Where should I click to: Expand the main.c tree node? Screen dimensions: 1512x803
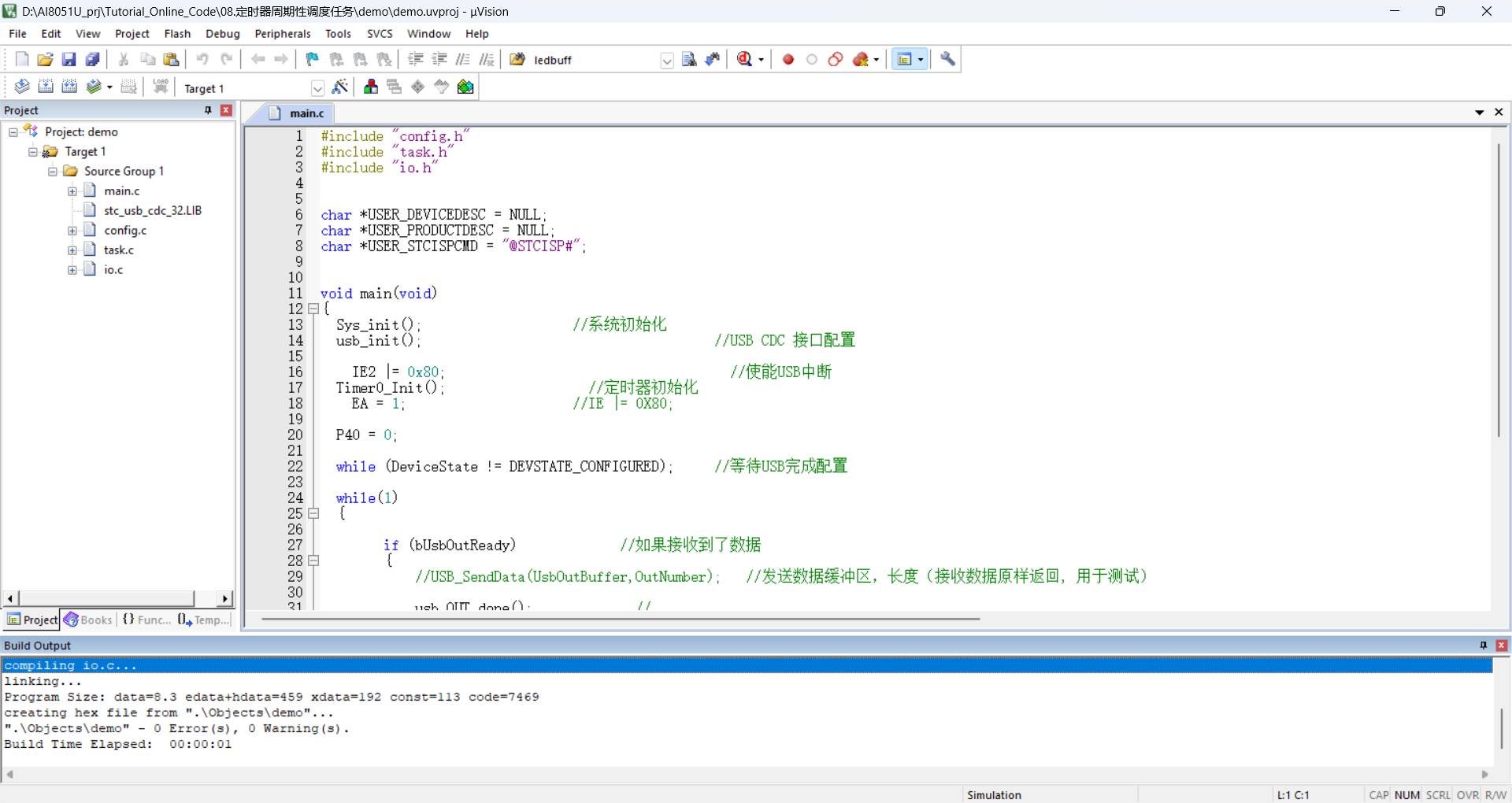72,191
